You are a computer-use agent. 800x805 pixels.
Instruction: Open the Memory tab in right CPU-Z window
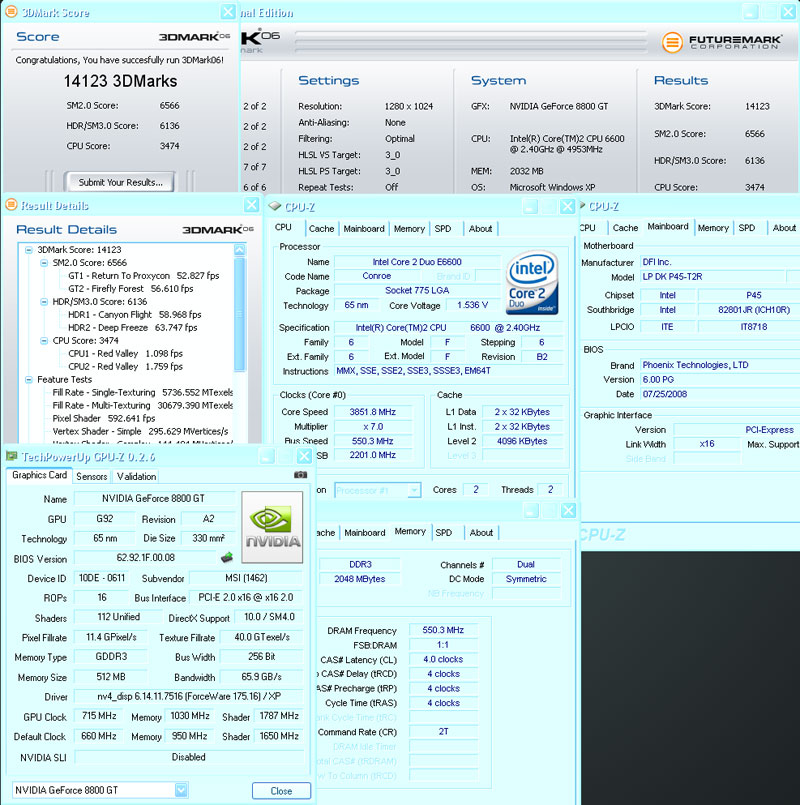point(713,227)
